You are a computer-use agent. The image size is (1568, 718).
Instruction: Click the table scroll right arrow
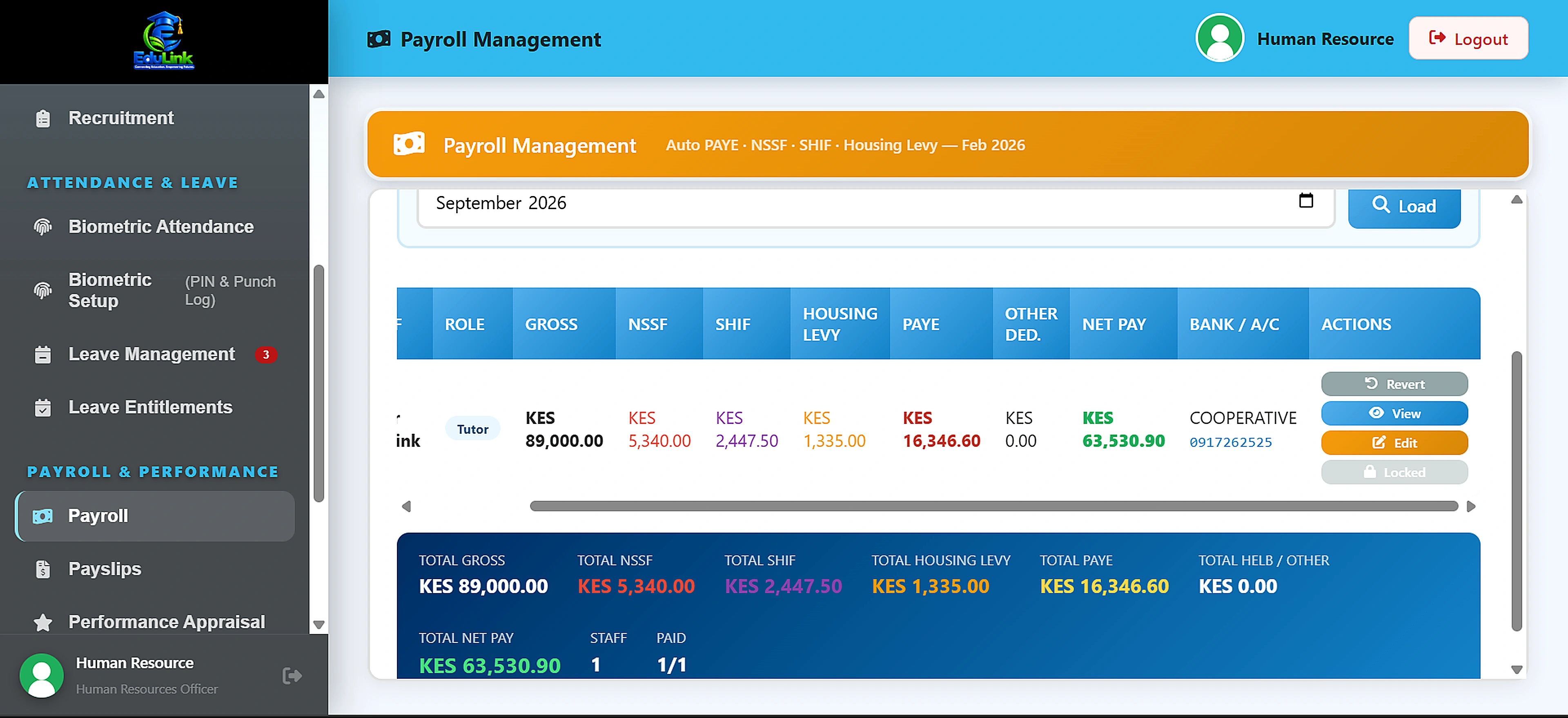coord(1471,506)
